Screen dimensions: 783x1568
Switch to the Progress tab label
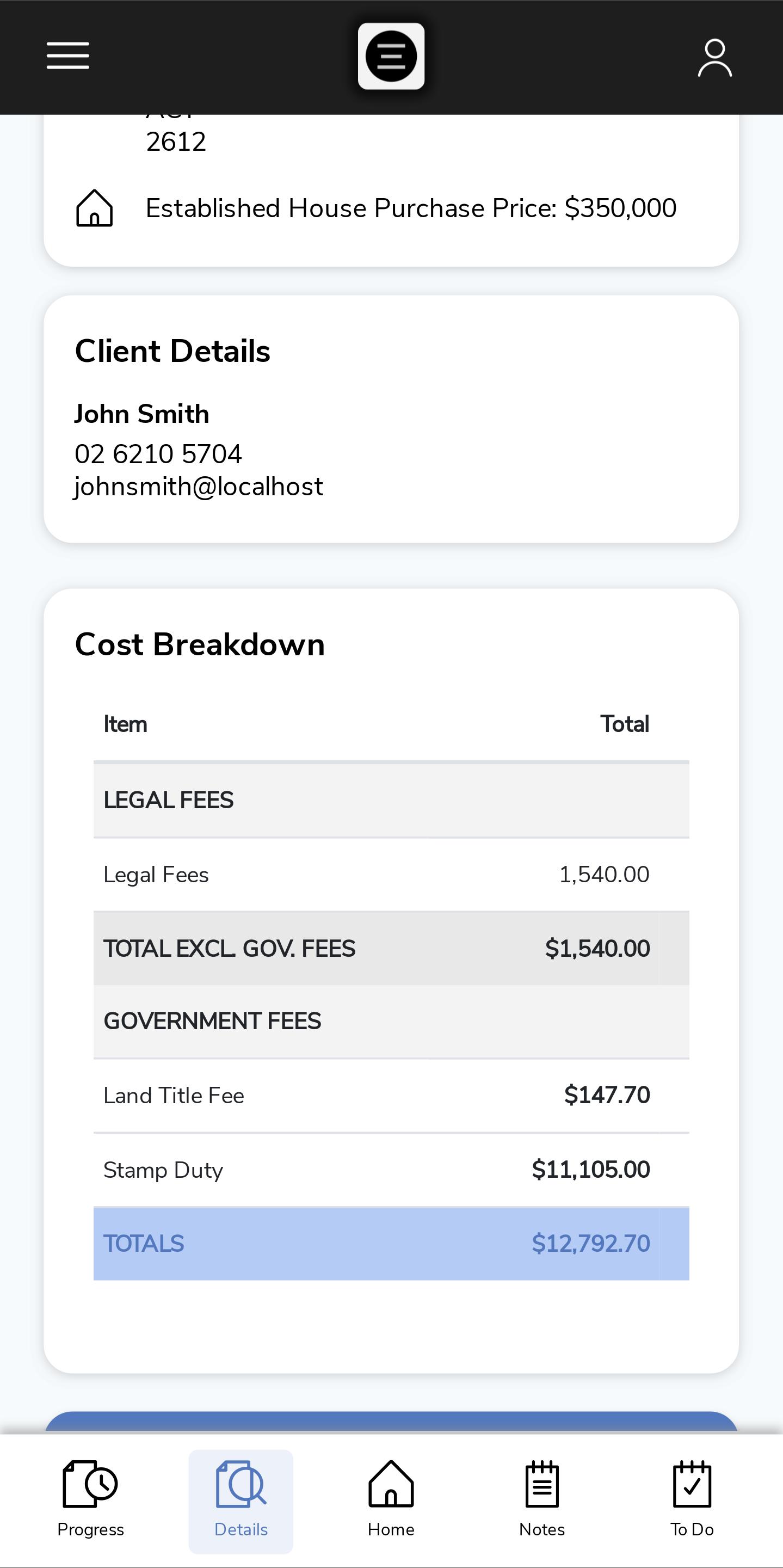tap(90, 1530)
